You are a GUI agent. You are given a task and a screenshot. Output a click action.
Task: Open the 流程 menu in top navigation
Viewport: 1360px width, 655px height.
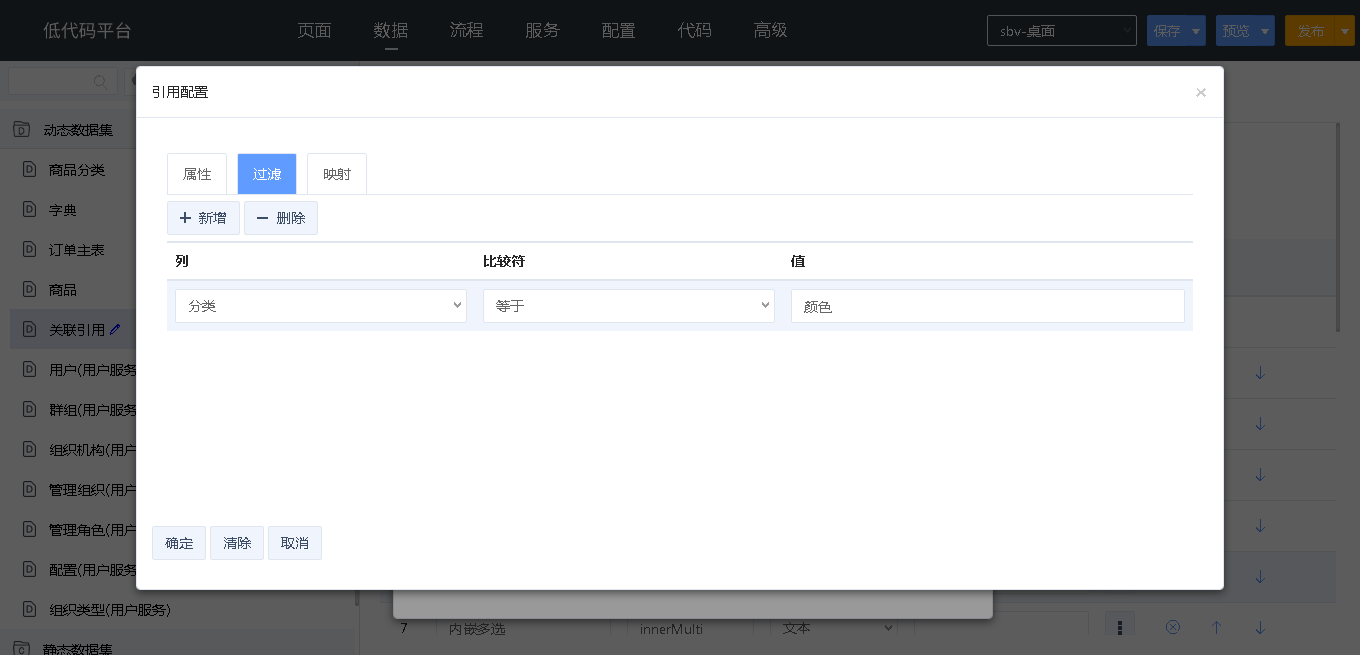coord(466,31)
